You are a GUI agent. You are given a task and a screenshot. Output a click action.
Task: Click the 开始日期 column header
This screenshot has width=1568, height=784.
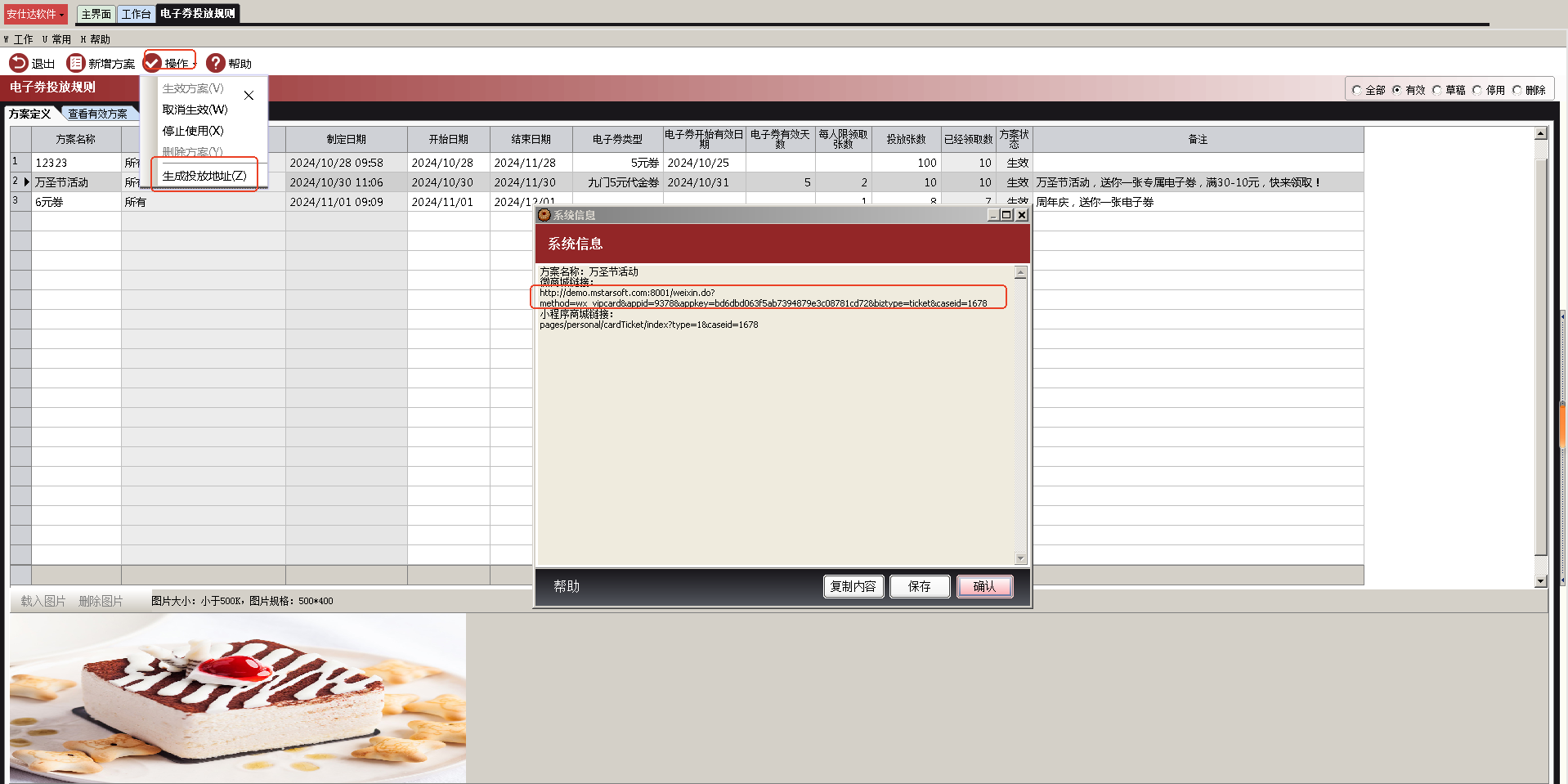449,140
